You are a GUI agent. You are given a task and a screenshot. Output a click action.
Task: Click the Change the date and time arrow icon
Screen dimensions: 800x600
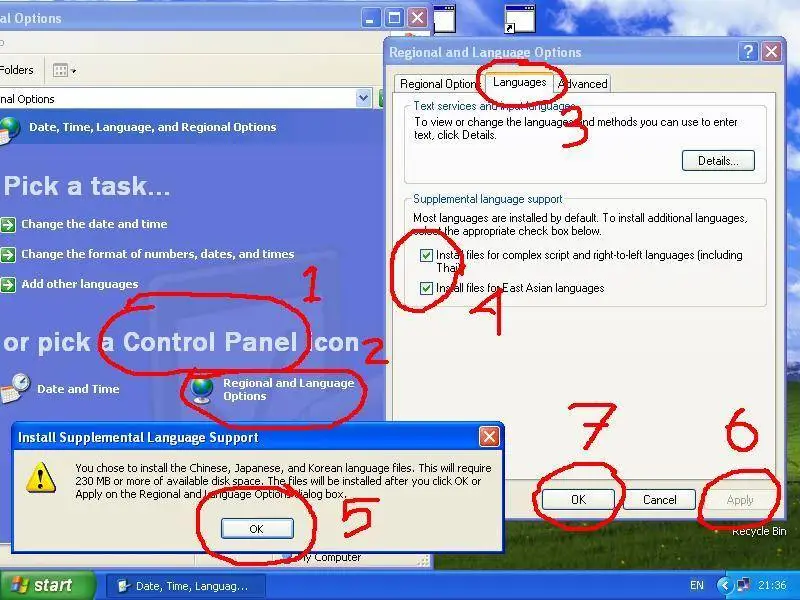(x=8, y=224)
